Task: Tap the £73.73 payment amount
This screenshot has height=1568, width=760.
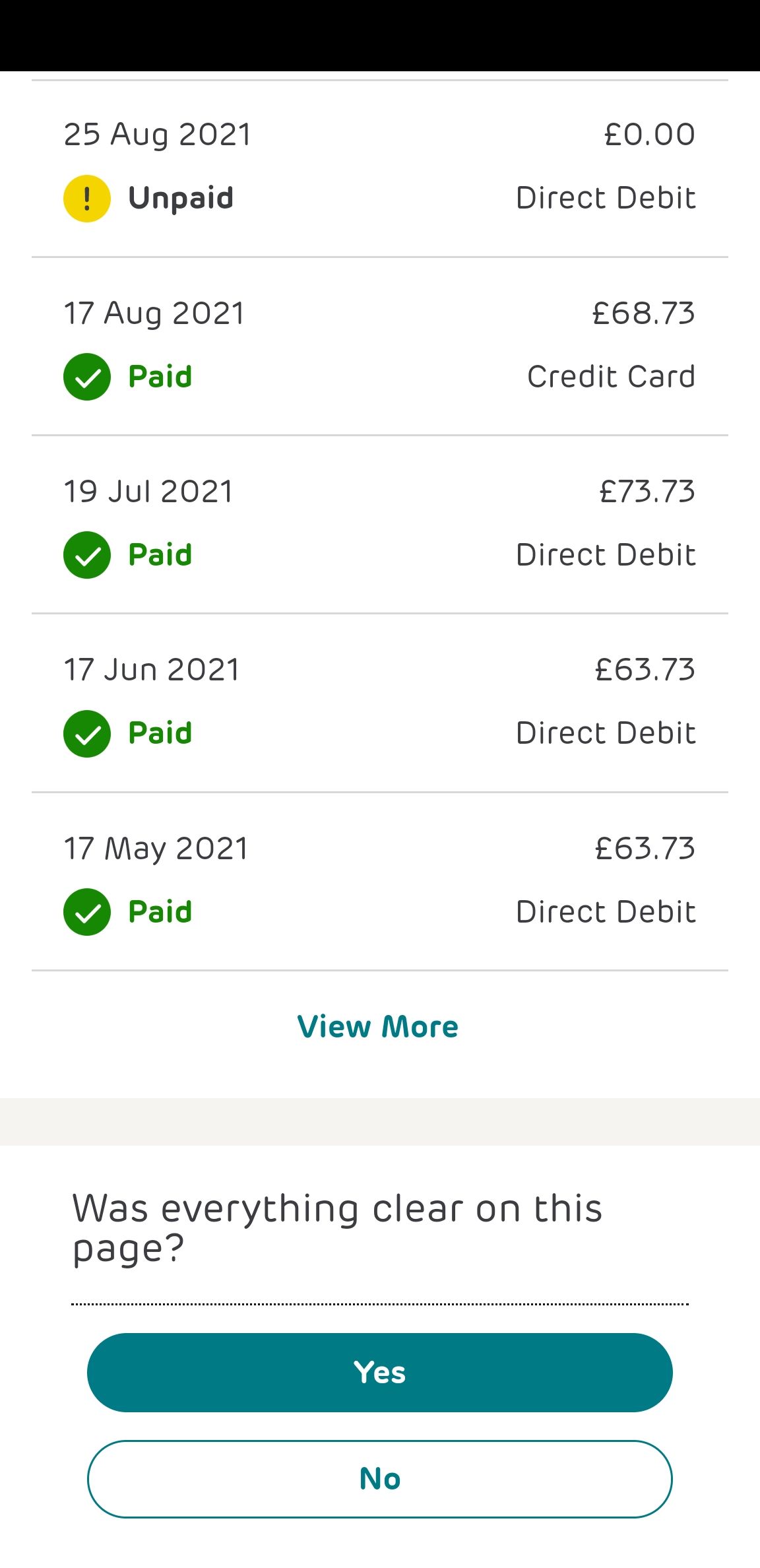Action: 647,492
